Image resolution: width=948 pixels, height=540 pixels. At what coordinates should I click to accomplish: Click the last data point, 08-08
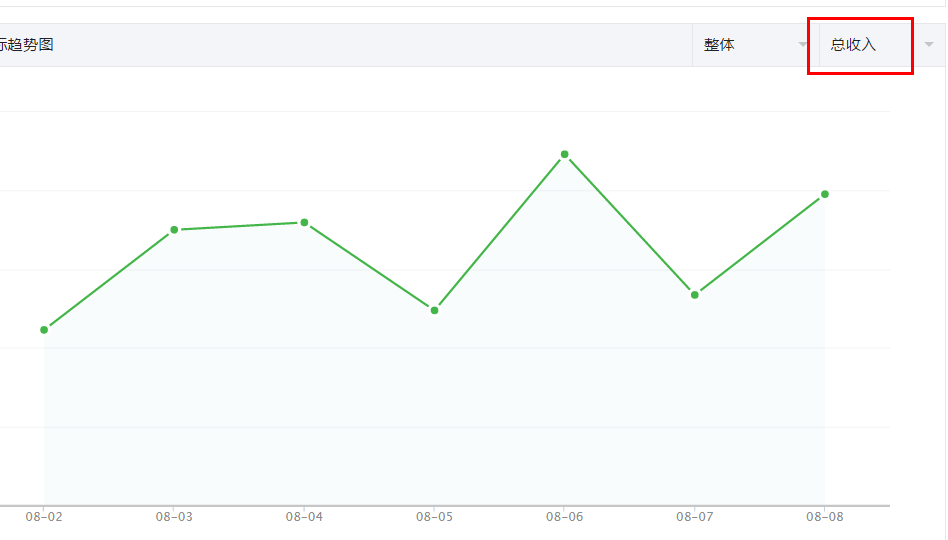click(x=824, y=194)
